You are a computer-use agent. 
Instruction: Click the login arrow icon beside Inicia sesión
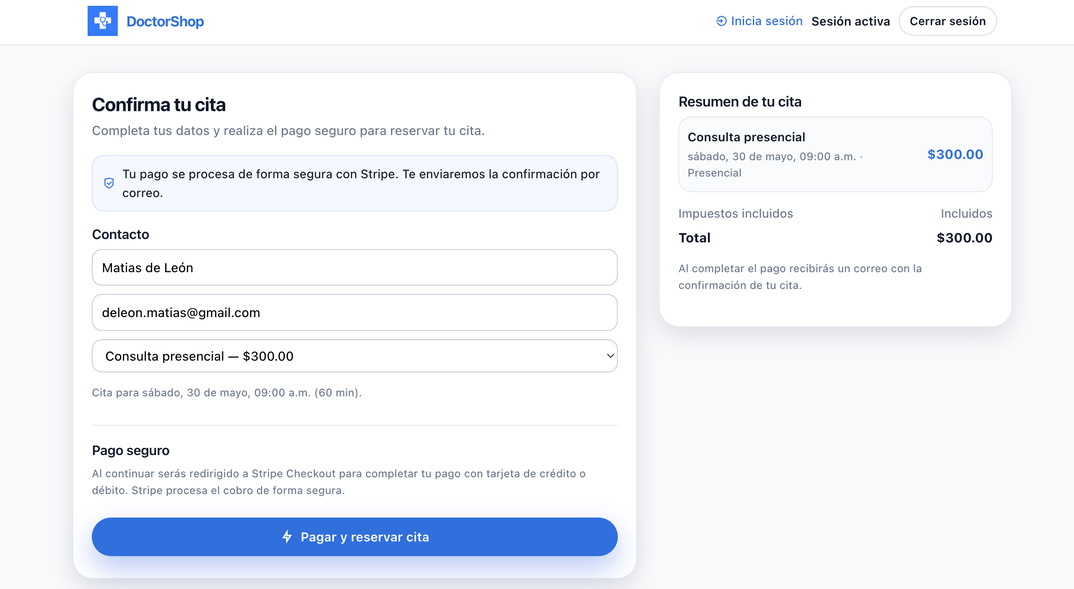pyautogui.click(x=721, y=21)
